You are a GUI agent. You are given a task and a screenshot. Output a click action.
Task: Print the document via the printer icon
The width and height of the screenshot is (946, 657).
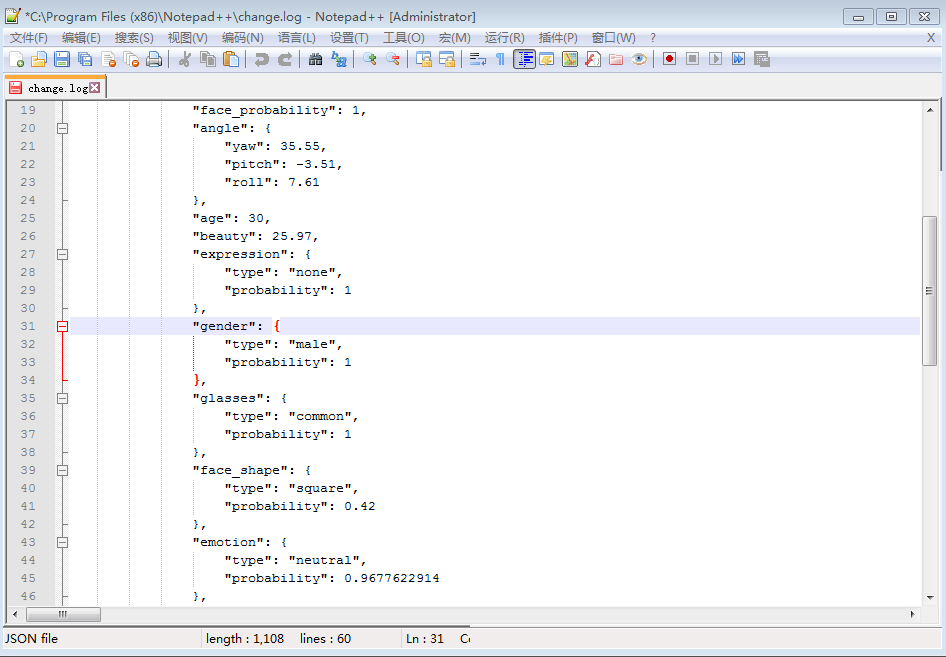pos(154,59)
